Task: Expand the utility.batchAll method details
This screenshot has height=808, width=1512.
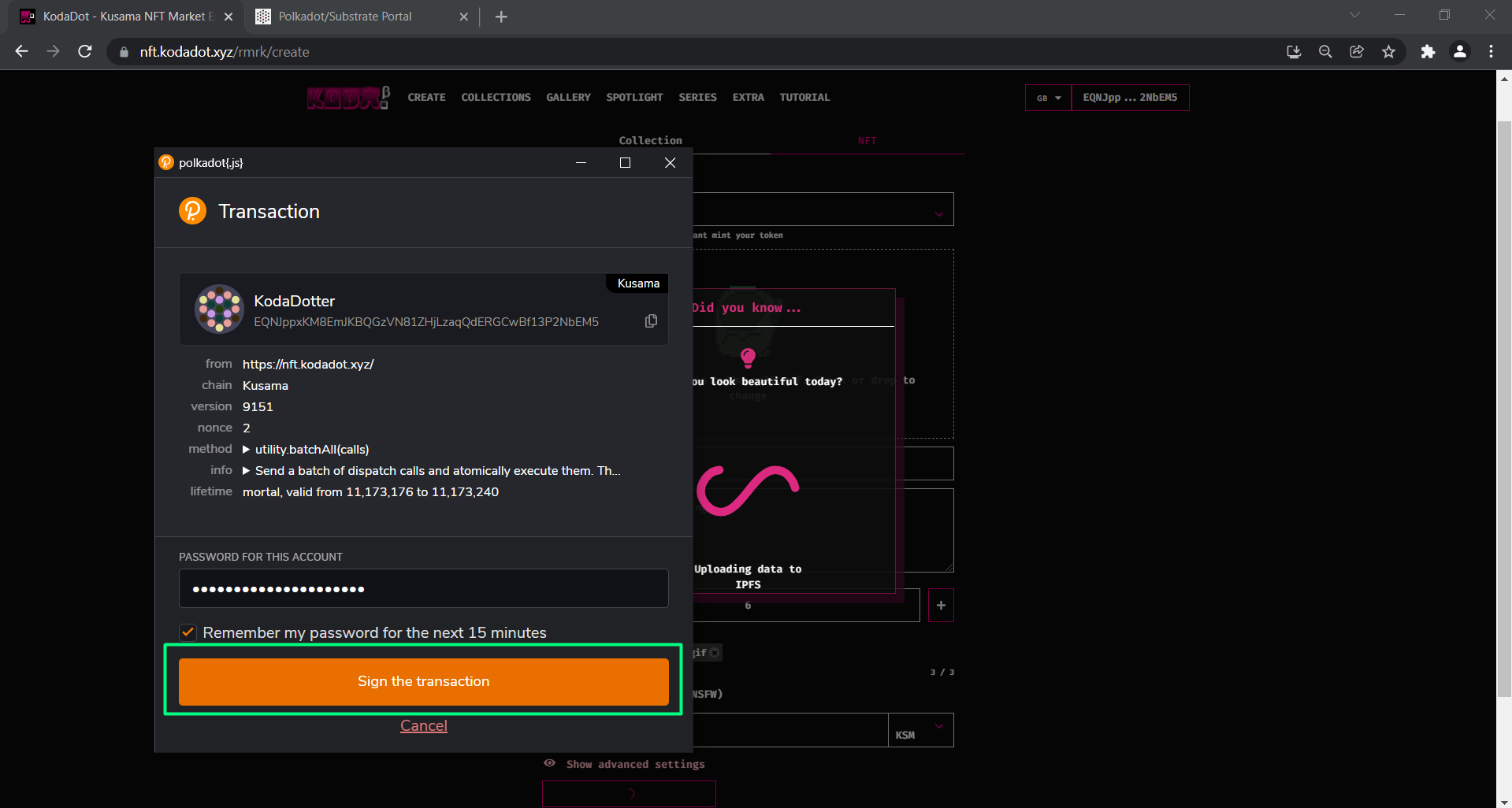Action: point(247,450)
